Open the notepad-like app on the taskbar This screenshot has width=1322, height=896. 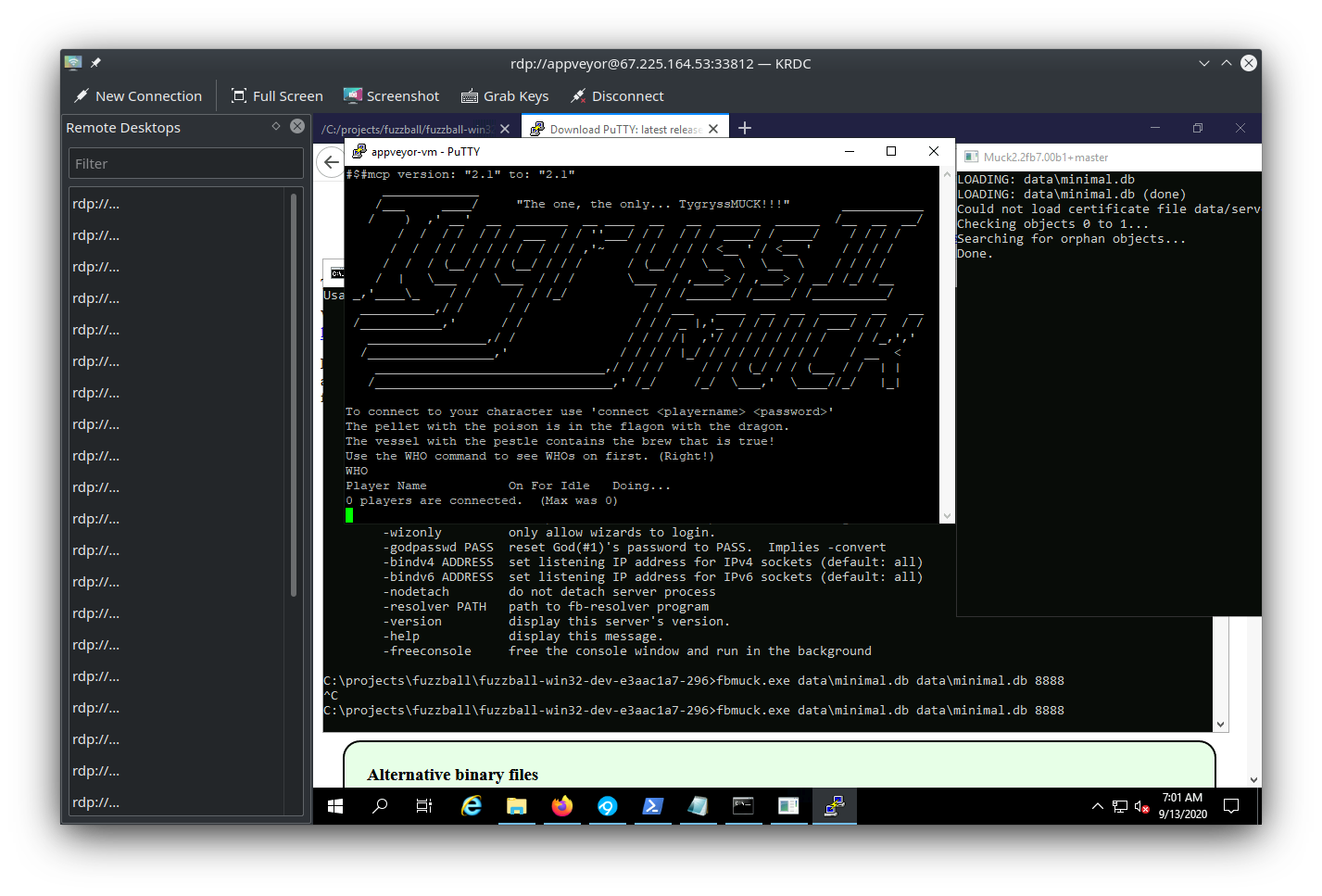tap(698, 806)
